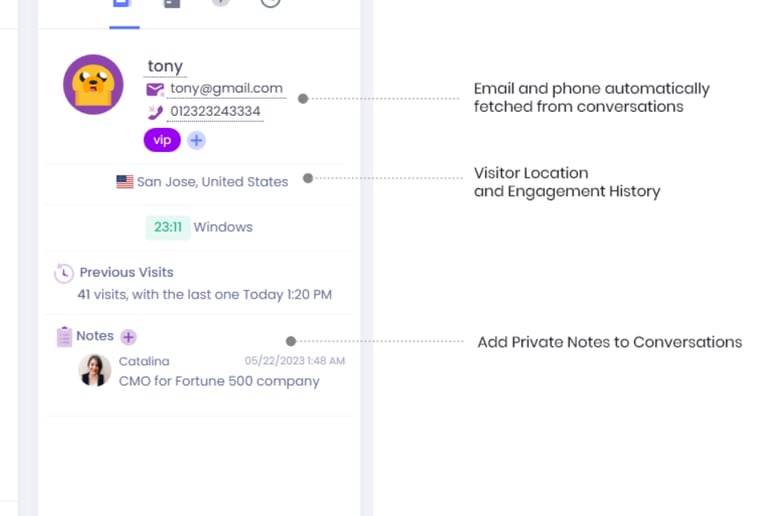Edit the visitor name field tony
The width and height of the screenshot is (768, 516).
(165, 66)
